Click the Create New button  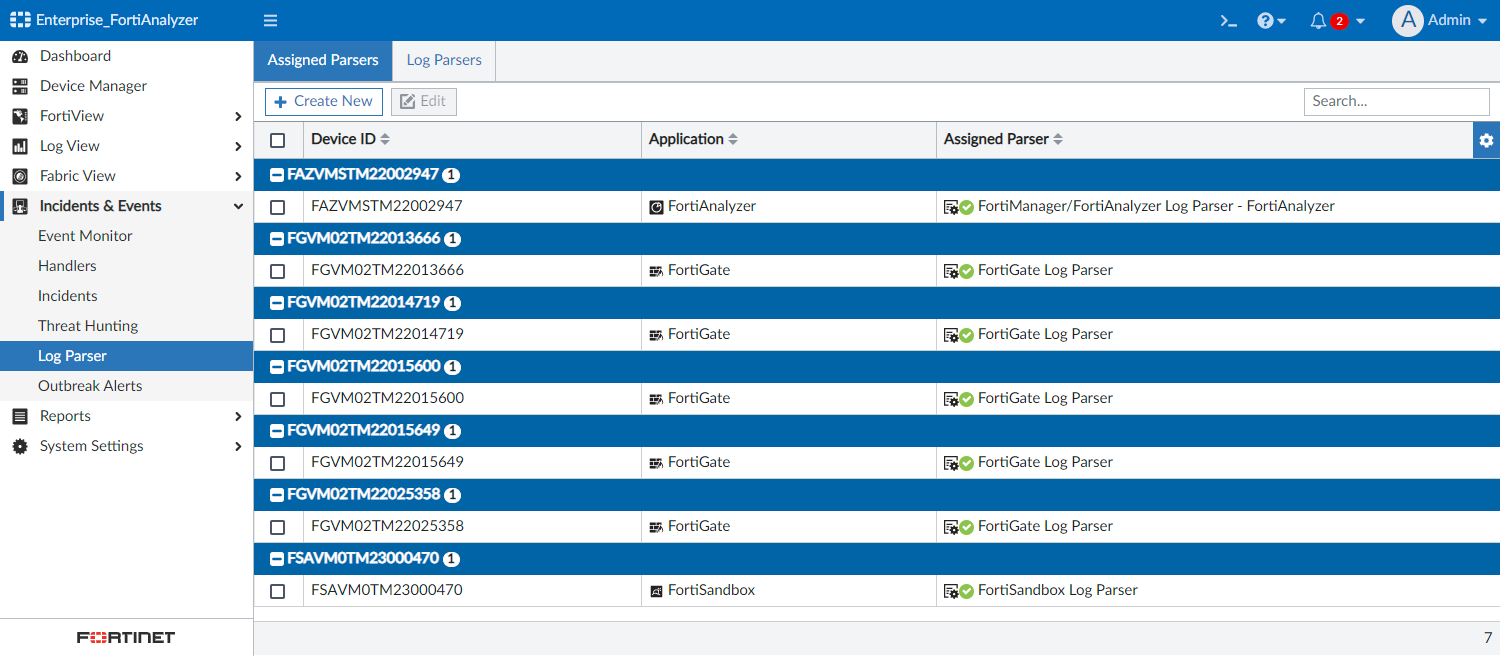pyautogui.click(x=324, y=101)
